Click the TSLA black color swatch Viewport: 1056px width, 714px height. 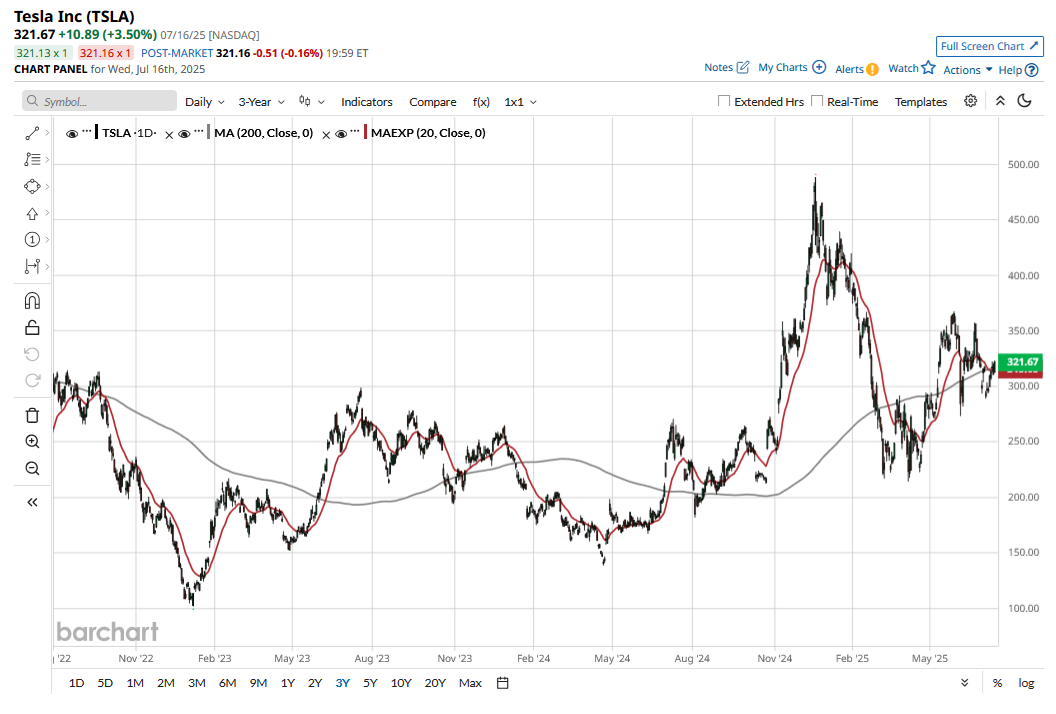point(97,132)
